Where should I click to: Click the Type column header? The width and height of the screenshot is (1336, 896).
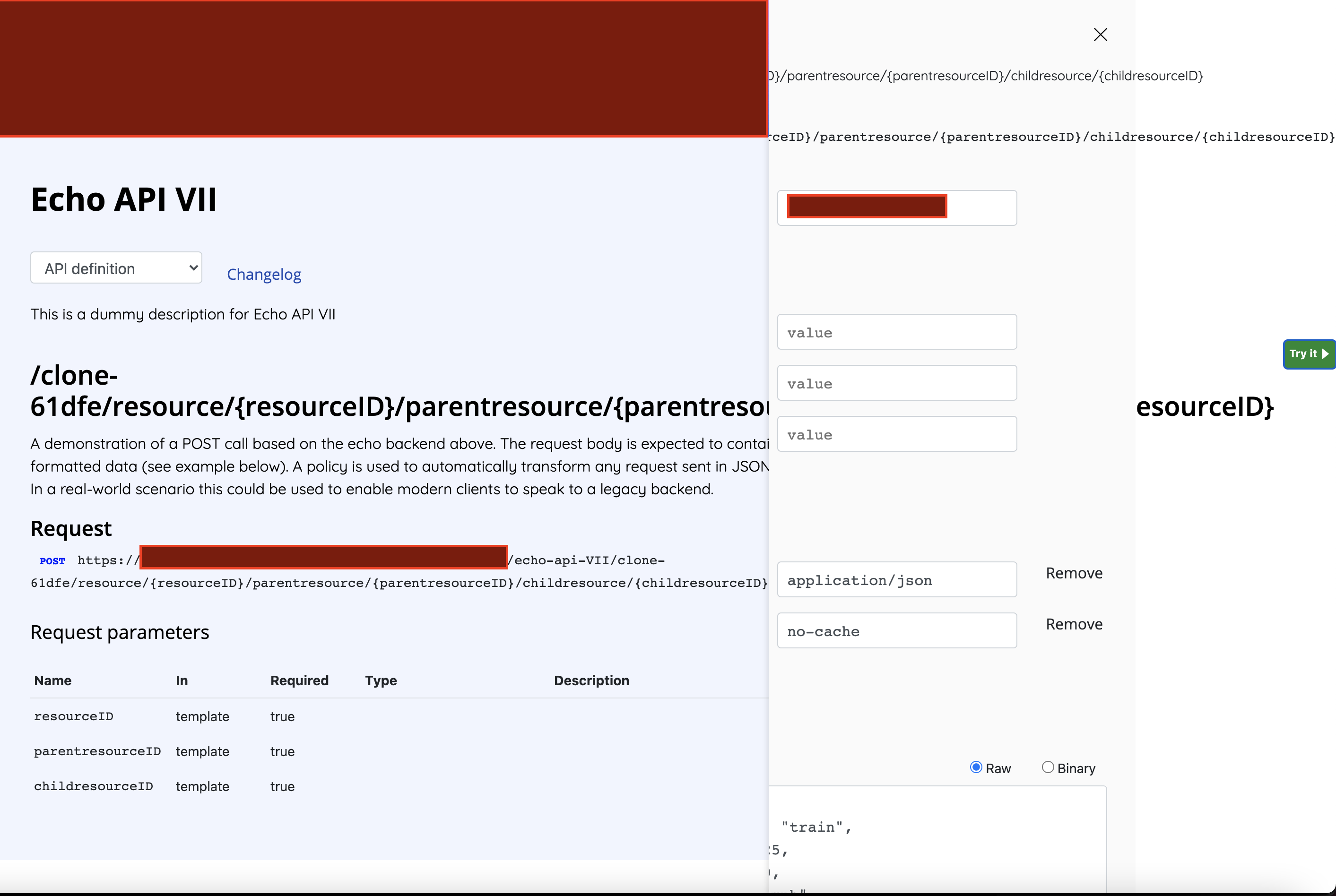[x=381, y=681]
